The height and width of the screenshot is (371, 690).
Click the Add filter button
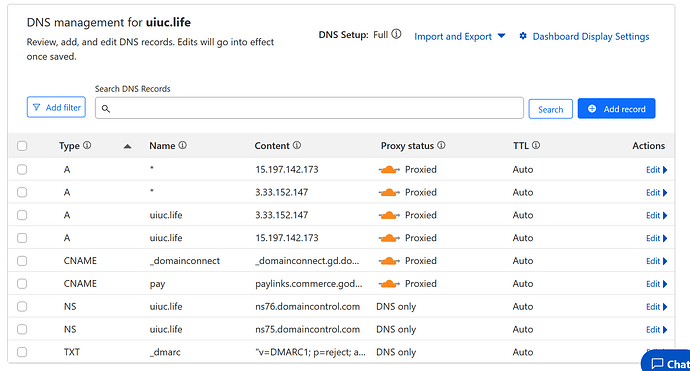pyautogui.click(x=56, y=107)
